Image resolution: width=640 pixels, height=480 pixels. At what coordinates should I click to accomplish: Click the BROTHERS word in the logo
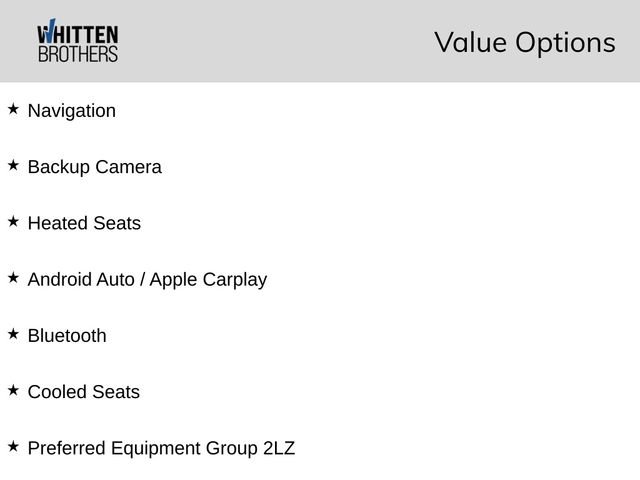[77, 54]
